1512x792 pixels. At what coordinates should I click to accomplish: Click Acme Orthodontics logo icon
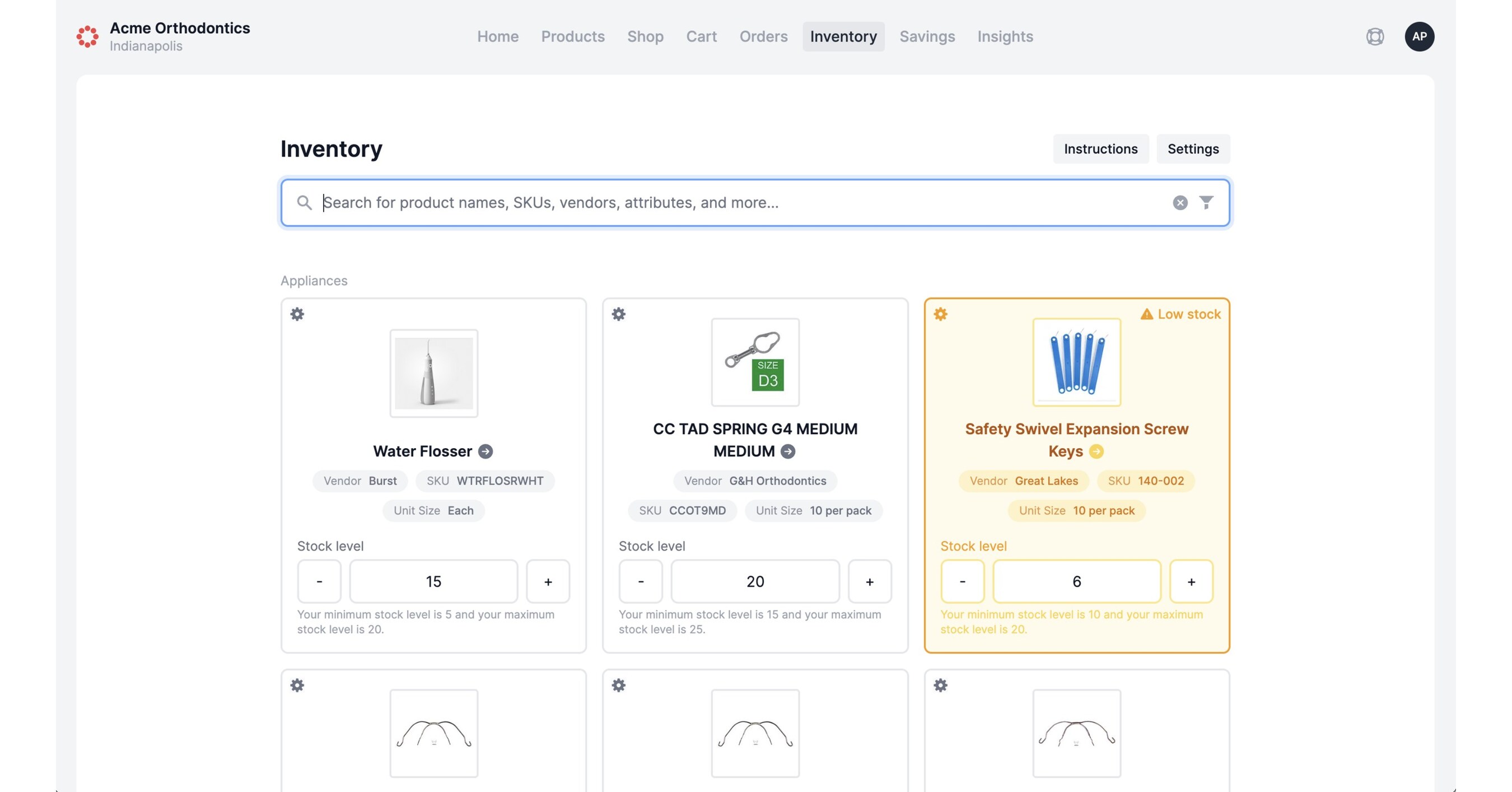point(87,36)
